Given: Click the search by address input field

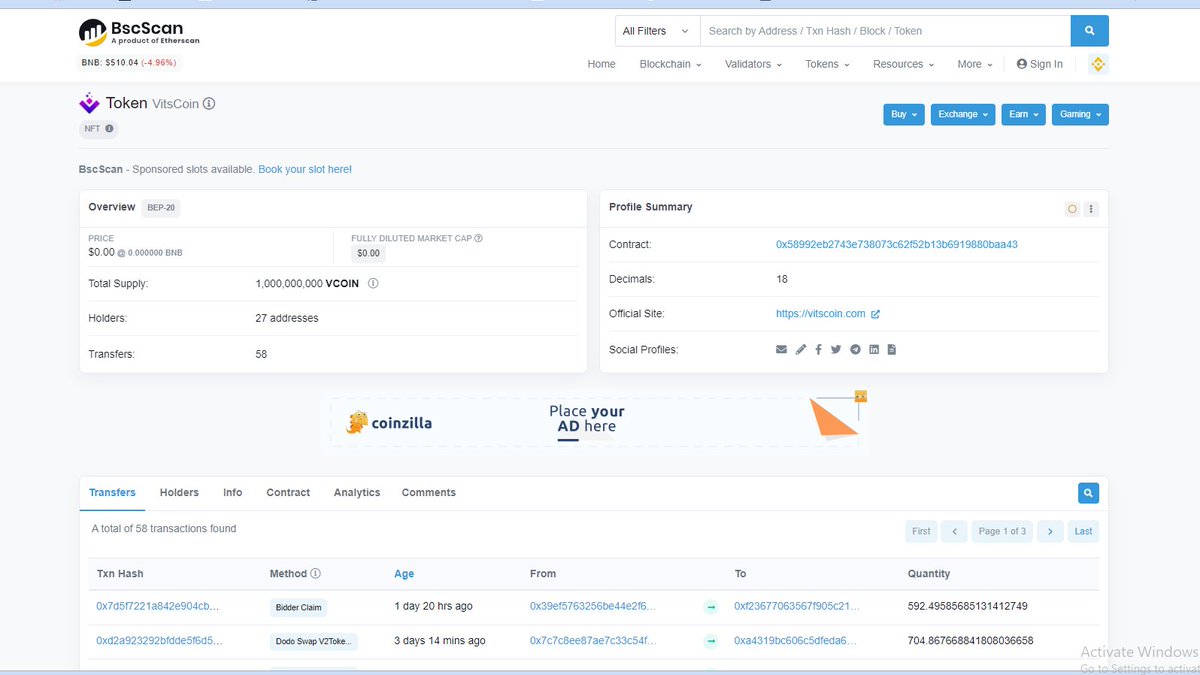Looking at the screenshot, I should click(x=885, y=31).
